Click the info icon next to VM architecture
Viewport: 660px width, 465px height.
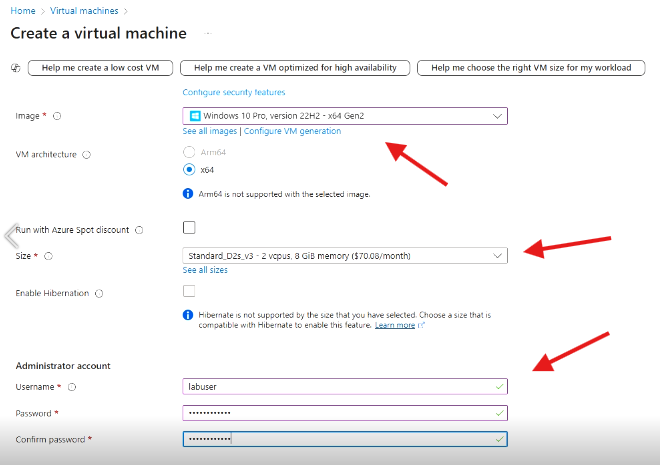[86, 155]
